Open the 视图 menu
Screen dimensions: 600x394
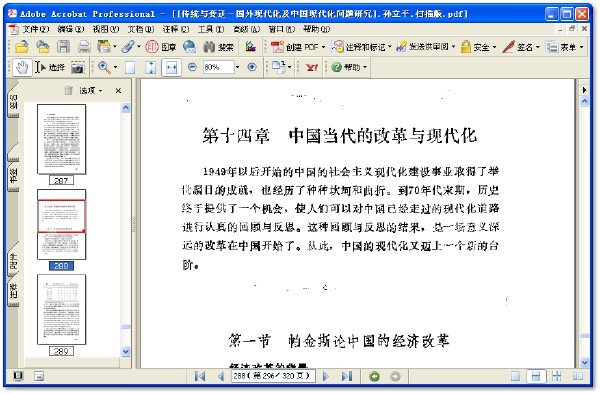106,29
